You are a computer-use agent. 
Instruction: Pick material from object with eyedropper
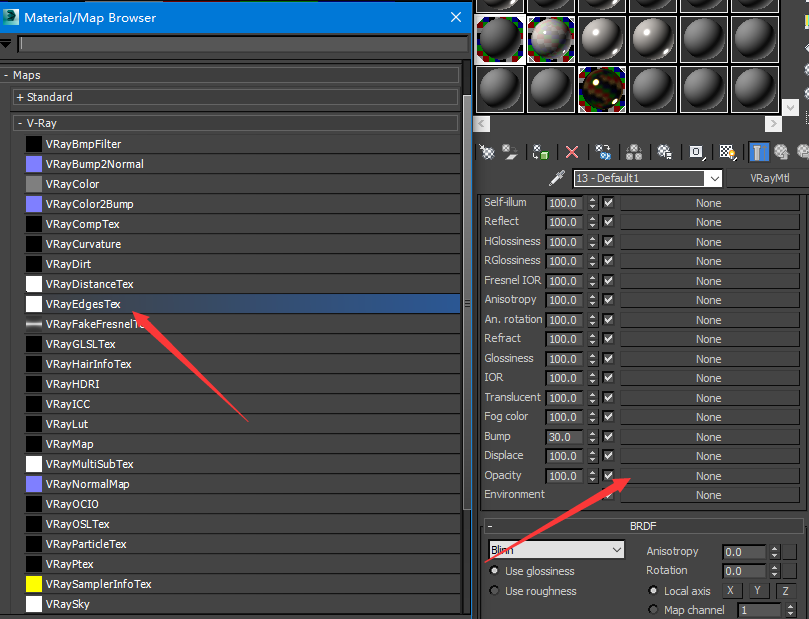tap(557, 178)
